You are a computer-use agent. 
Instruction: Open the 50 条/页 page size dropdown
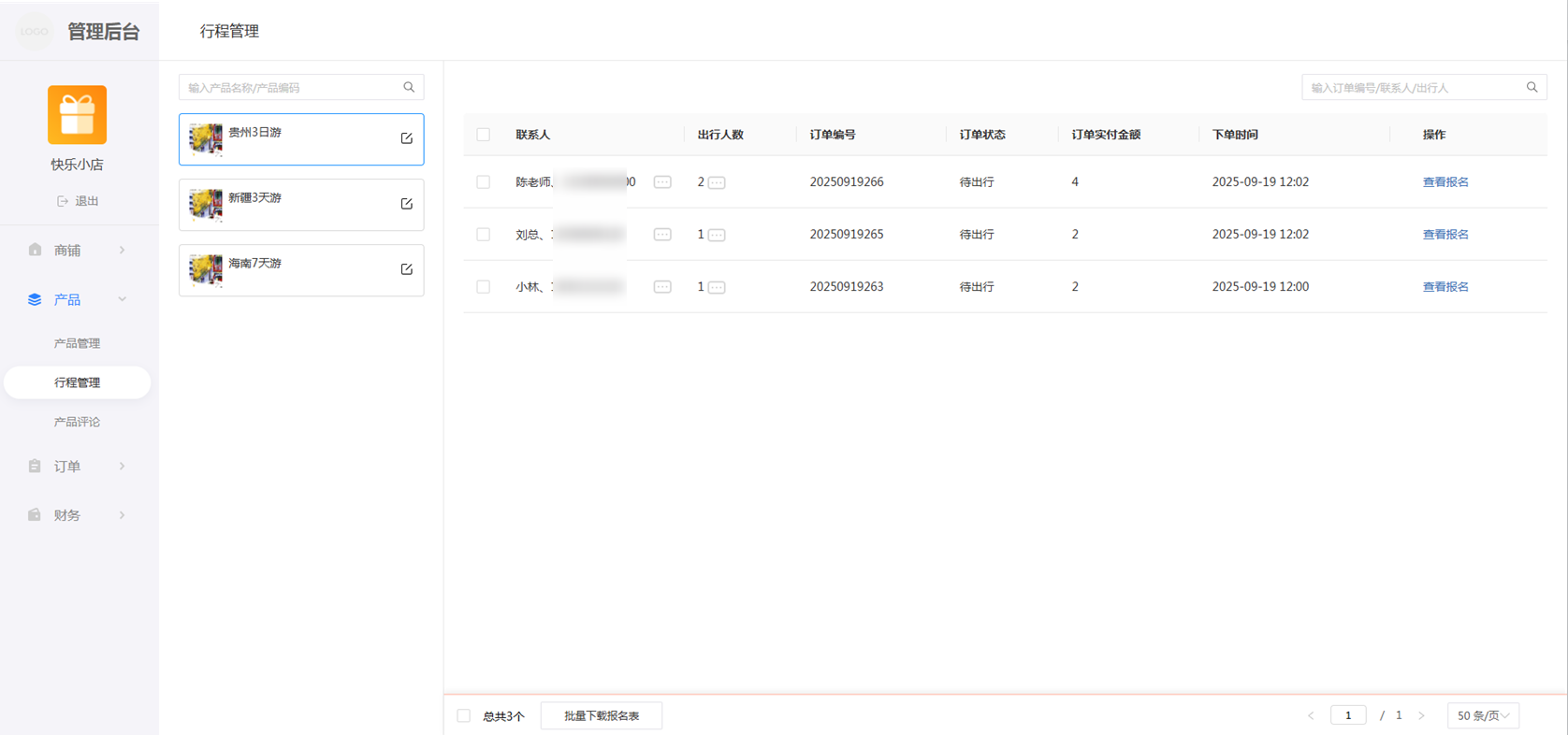tap(1483, 715)
